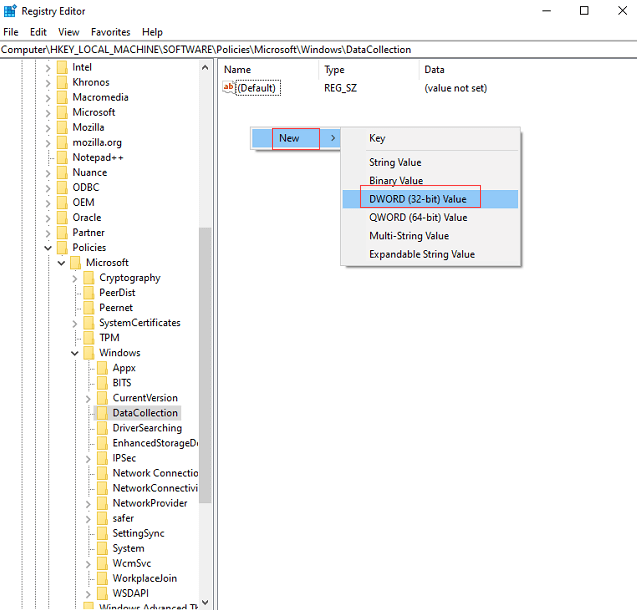The height and width of the screenshot is (610, 637).
Task: Click the Name column header
Action: [269, 69]
